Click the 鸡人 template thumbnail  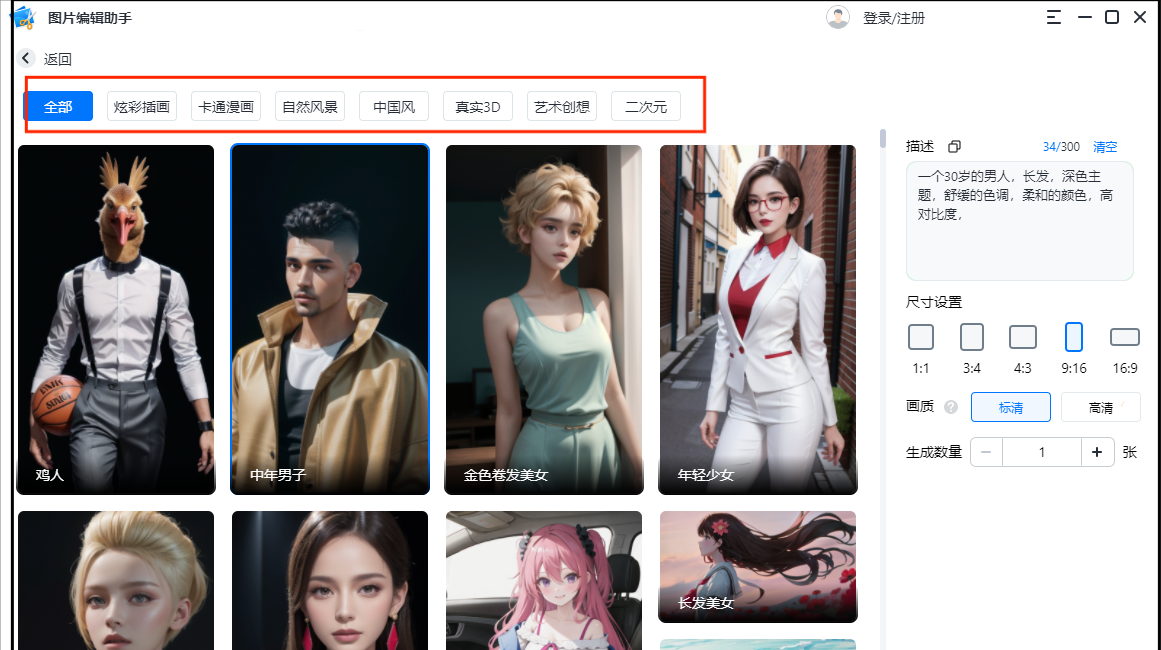[x=116, y=320]
